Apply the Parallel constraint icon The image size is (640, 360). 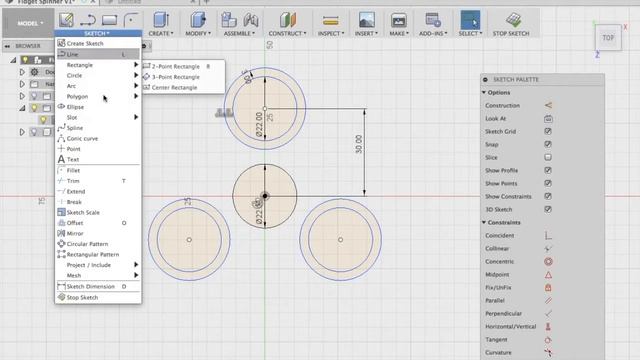[548, 301]
